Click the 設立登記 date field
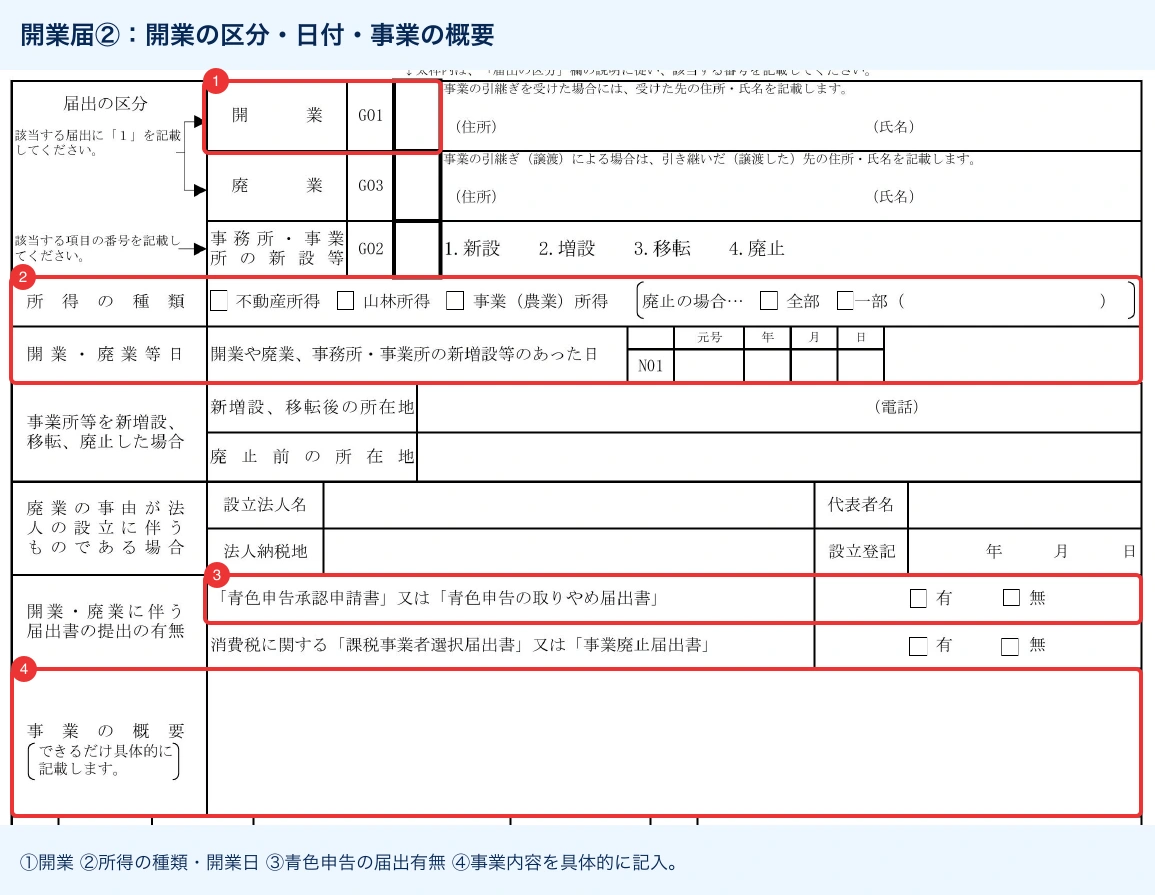The width and height of the screenshot is (1155, 895). pyautogui.click(x=1025, y=551)
